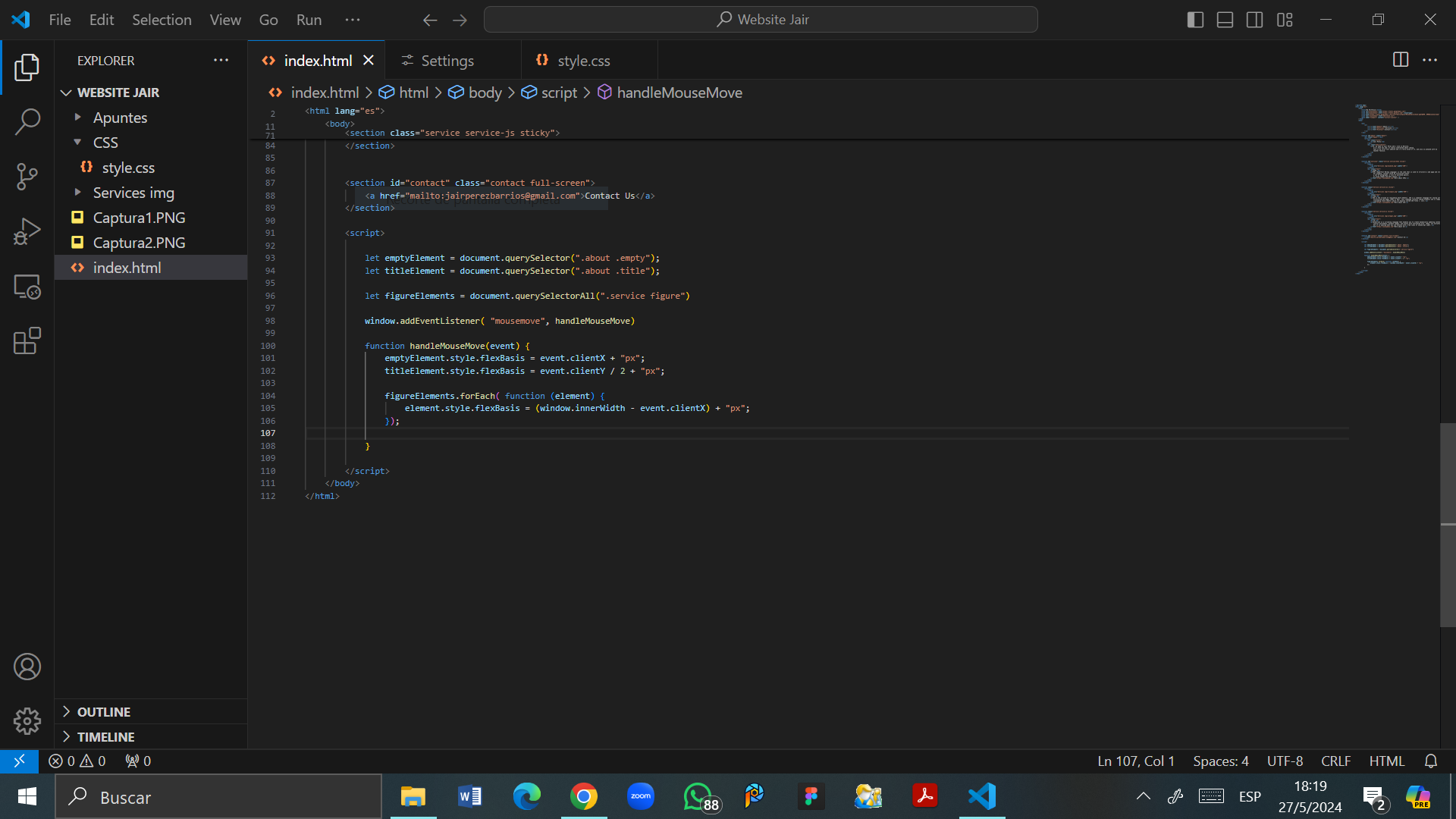The width and height of the screenshot is (1456, 819).
Task: Open notifications via the bell icon
Action: point(1431,761)
